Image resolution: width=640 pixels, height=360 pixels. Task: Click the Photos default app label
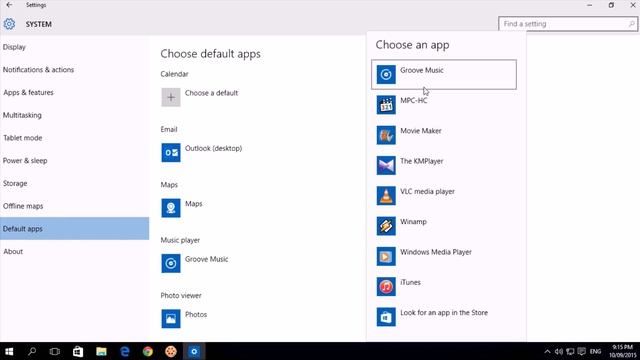click(x=196, y=315)
